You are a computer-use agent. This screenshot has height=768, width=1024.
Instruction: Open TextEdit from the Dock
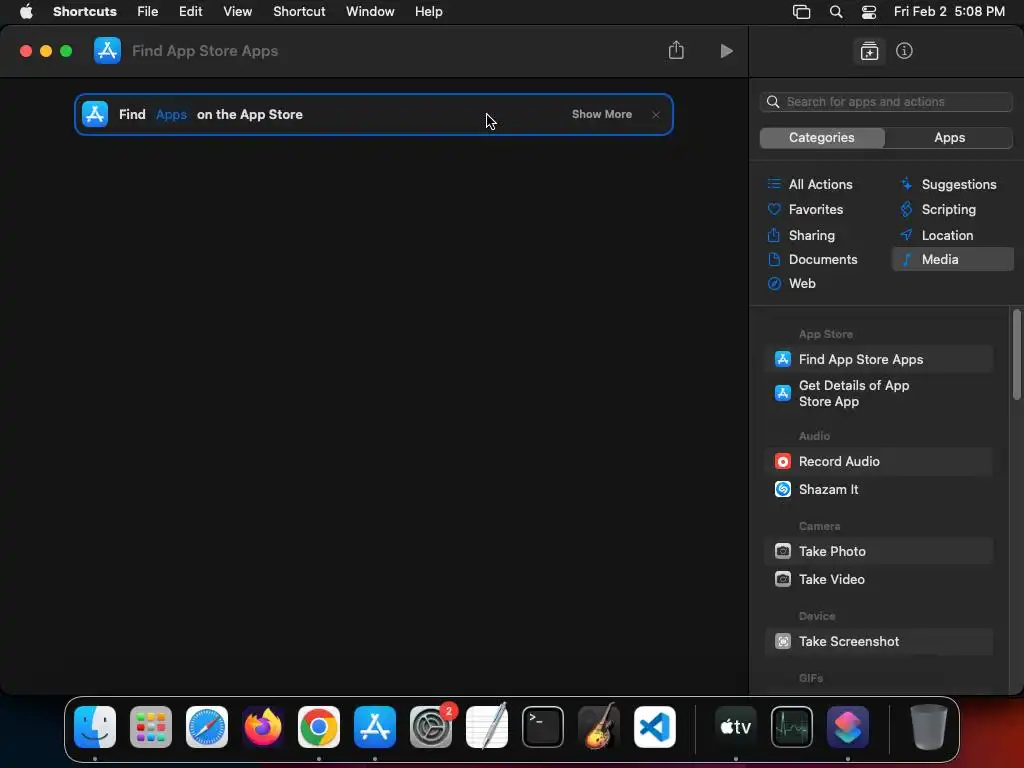pos(487,727)
